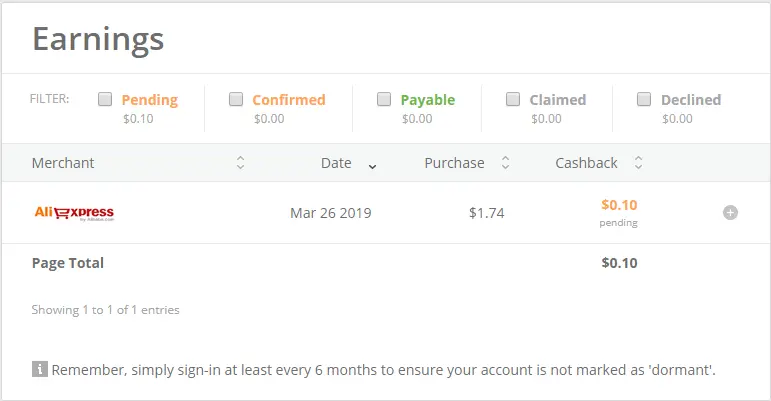Sort by Cashback using the arrows icon

point(638,163)
